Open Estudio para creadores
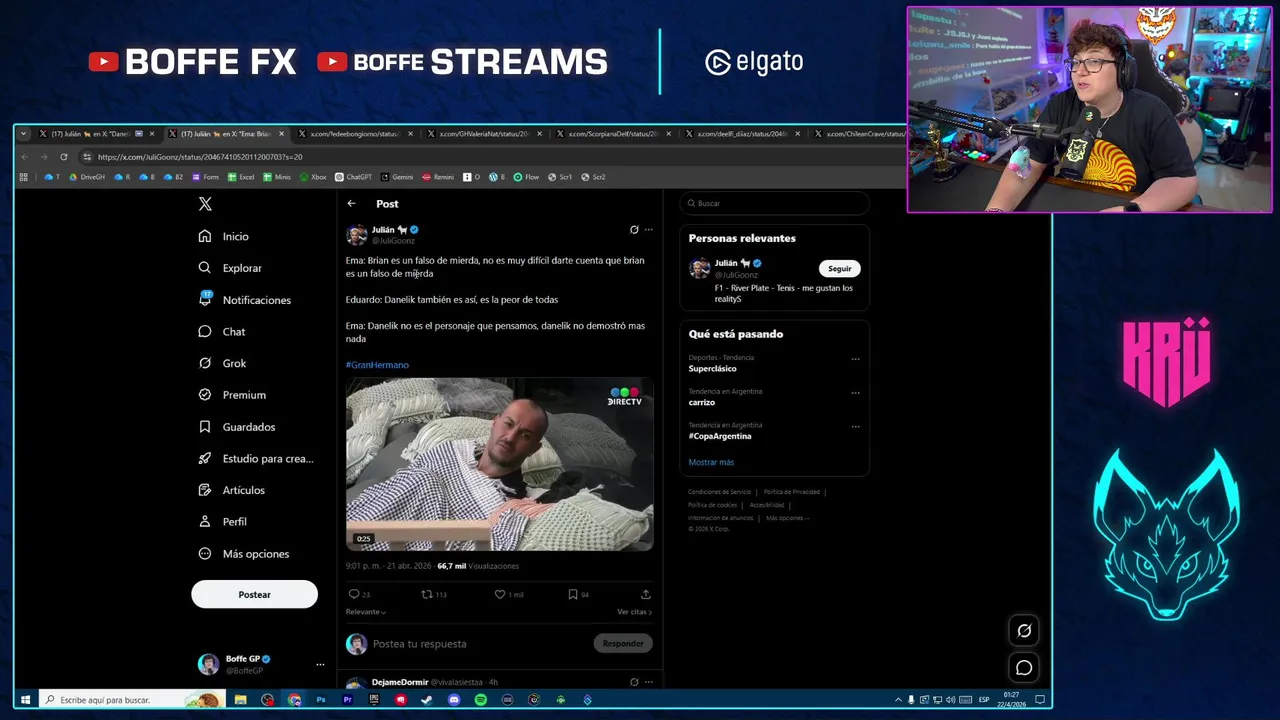 pyautogui.click(x=256, y=458)
